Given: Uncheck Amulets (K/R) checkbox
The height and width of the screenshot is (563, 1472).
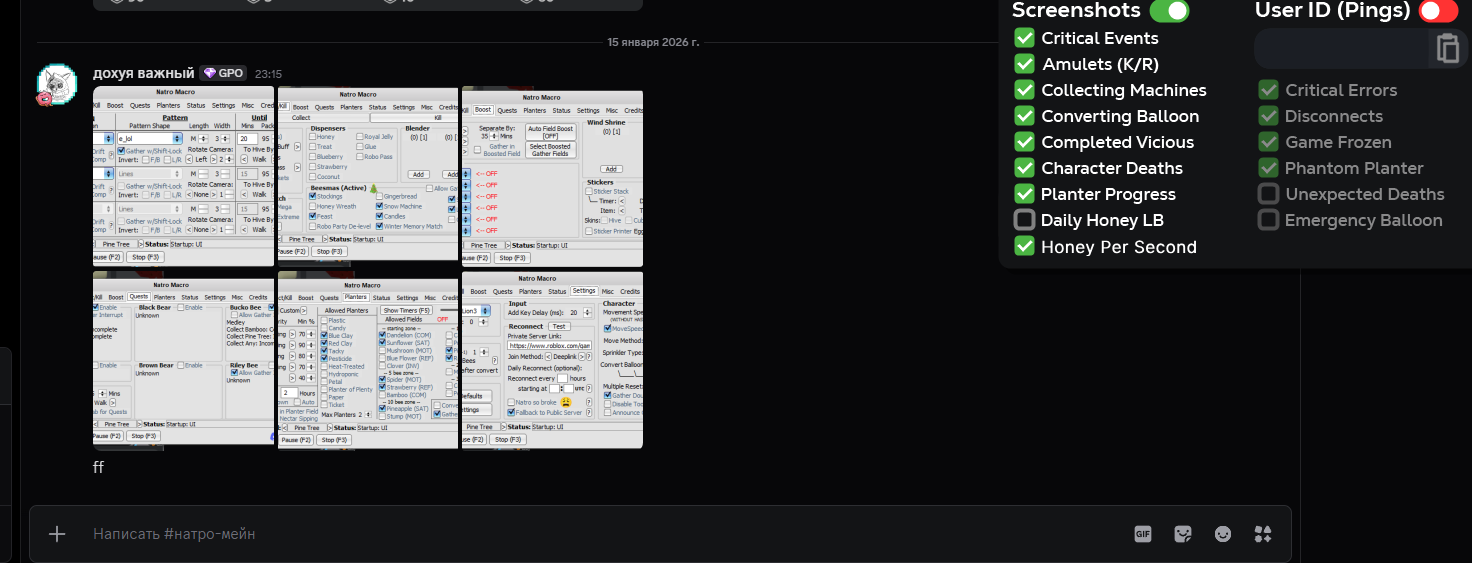Looking at the screenshot, I should coord(1024,64).
